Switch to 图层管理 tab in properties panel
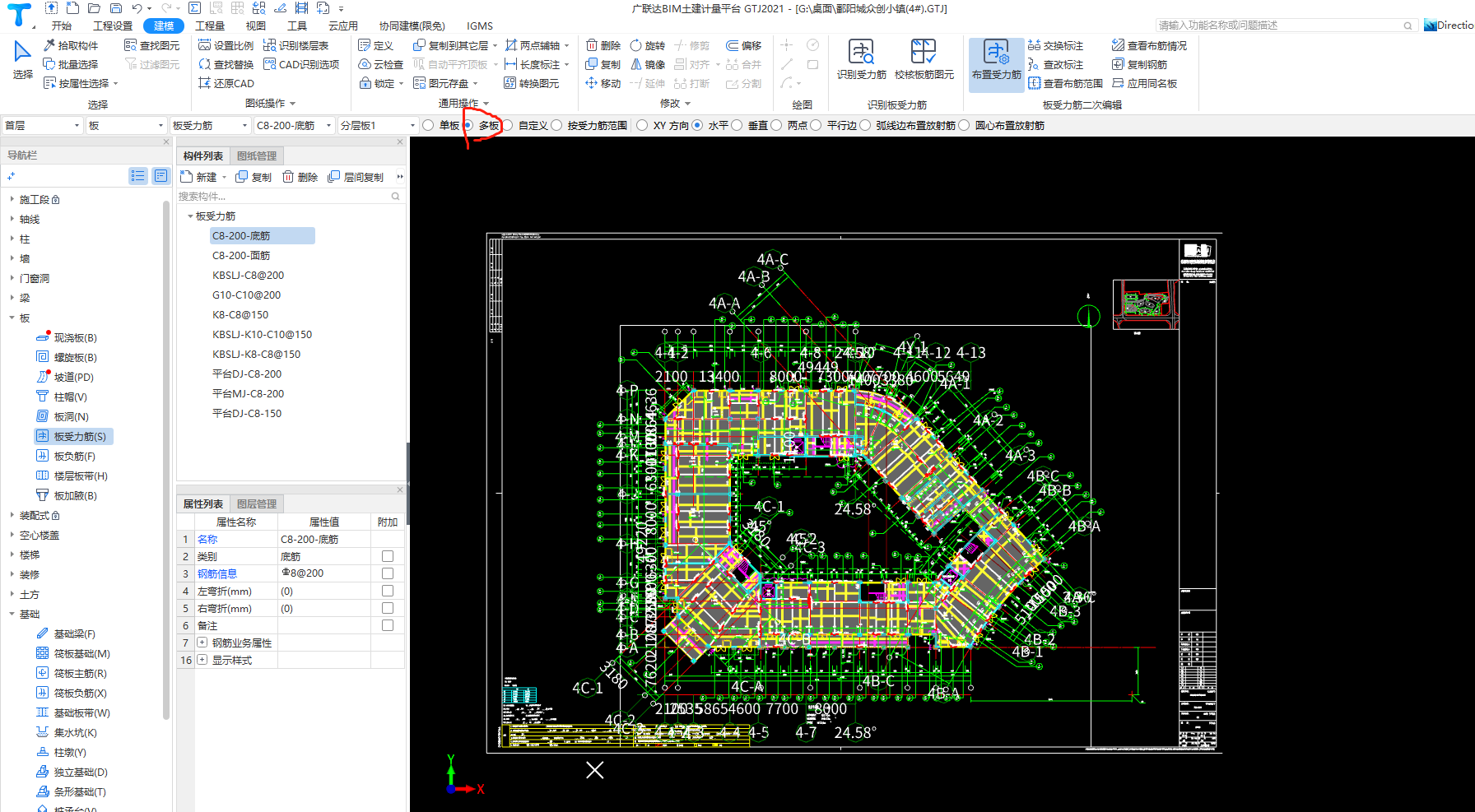This screenshot has width=1475, height=812. [257, 503]
